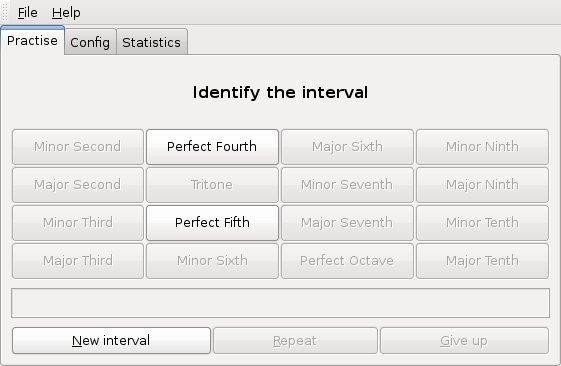The width and height of the screenshot is (561, 366).
Task: Start a New interval
Action: (x=111, y=341)
